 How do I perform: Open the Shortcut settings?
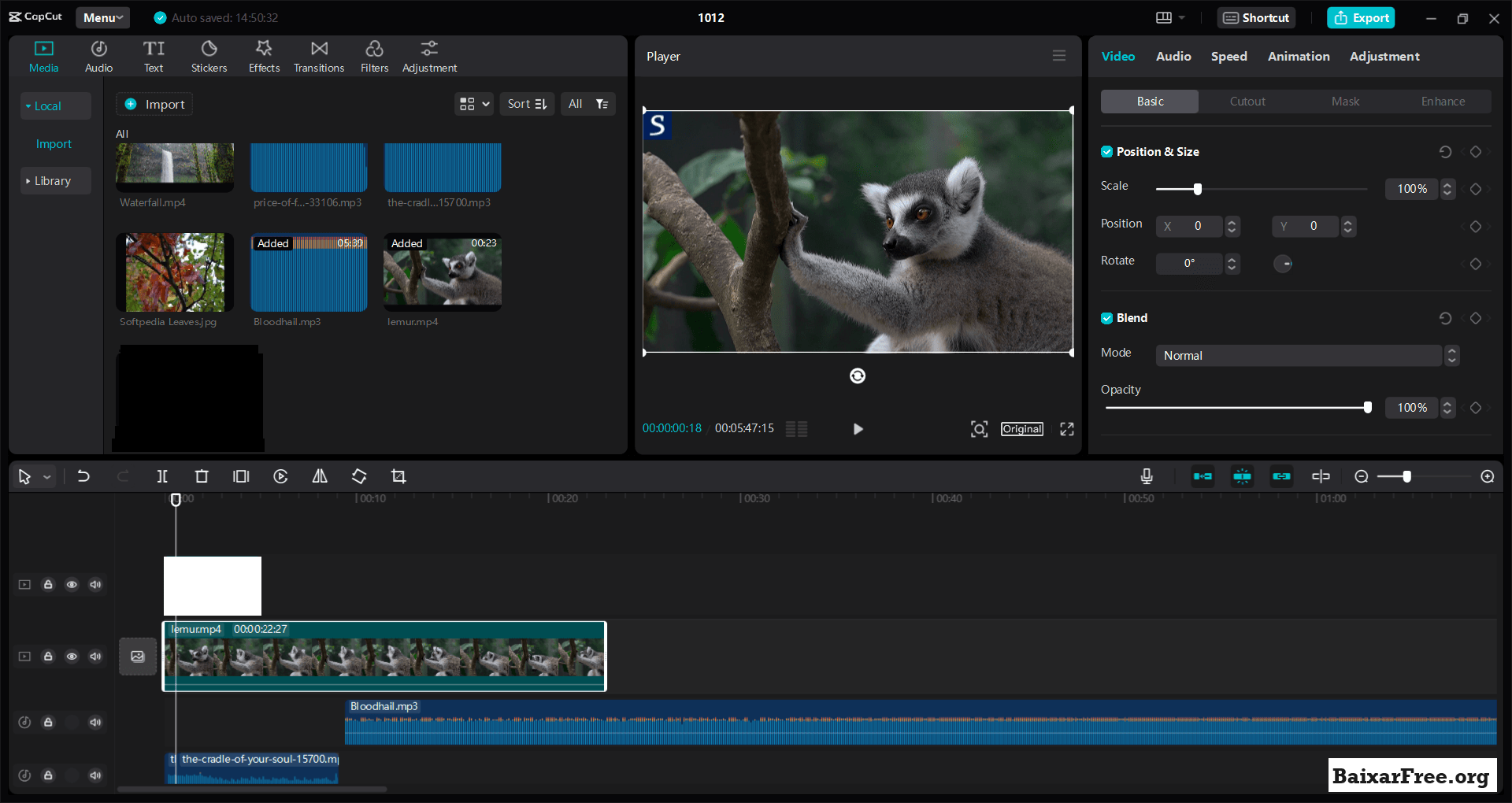(1256, 17)
